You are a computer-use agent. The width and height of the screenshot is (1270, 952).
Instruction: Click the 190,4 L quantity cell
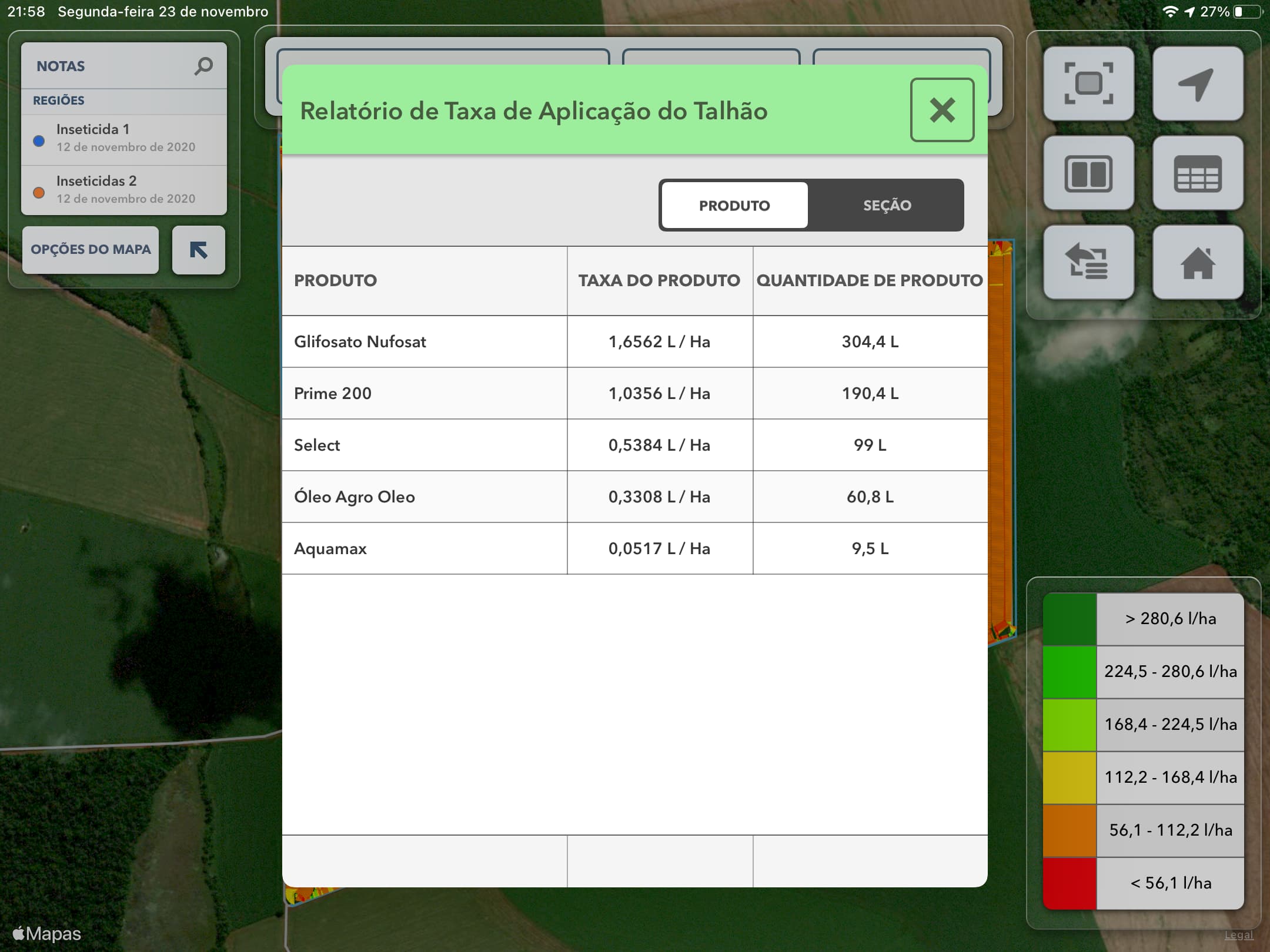coord(870,394)
